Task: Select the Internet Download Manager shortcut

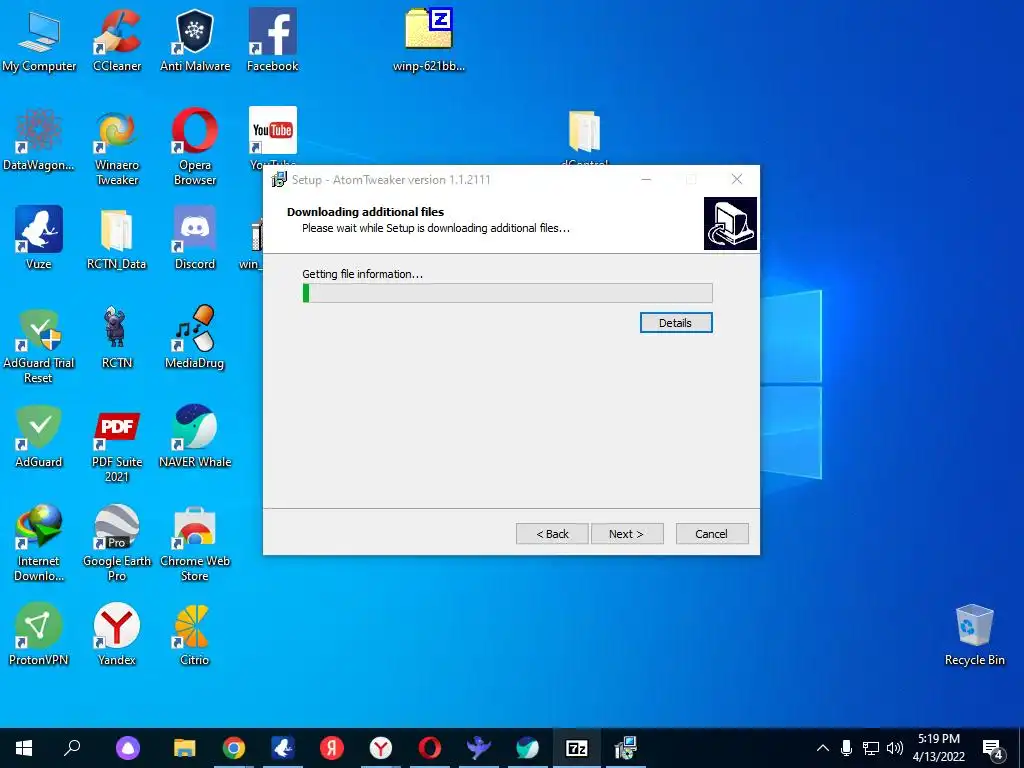Action: (39, 543)
